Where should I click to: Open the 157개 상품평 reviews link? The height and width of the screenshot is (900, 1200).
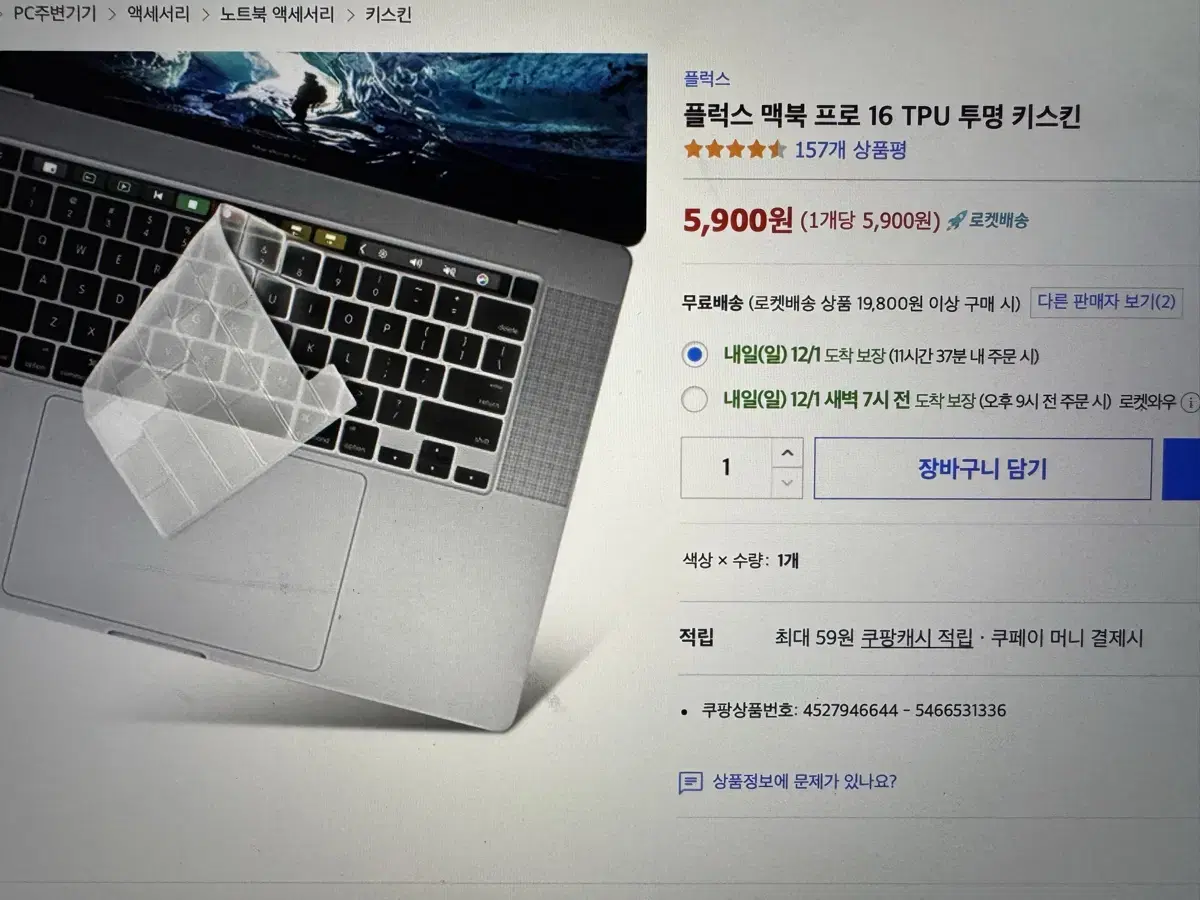[x=850, y=151]
